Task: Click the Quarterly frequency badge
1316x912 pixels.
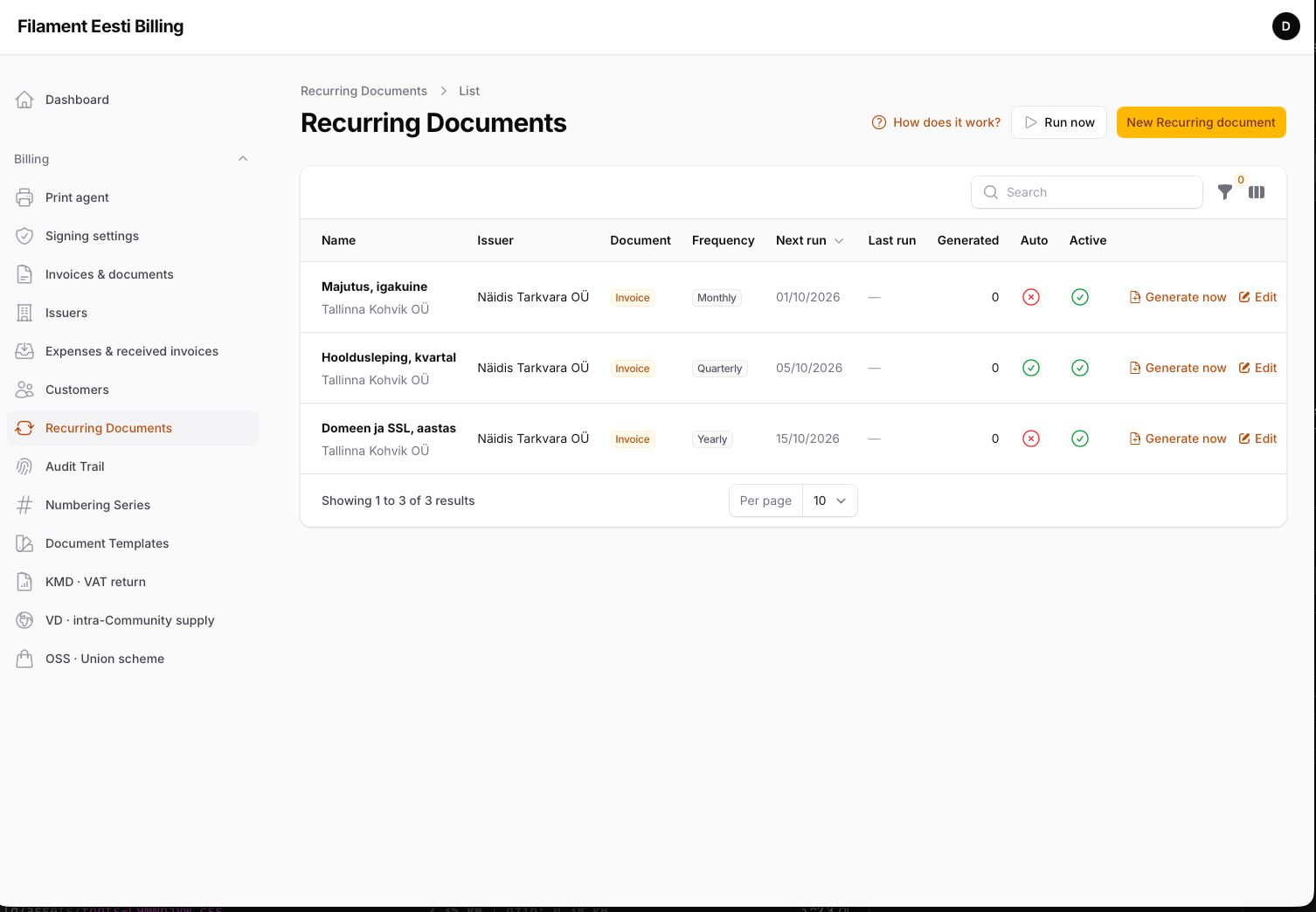Action: tap(719, 369)
